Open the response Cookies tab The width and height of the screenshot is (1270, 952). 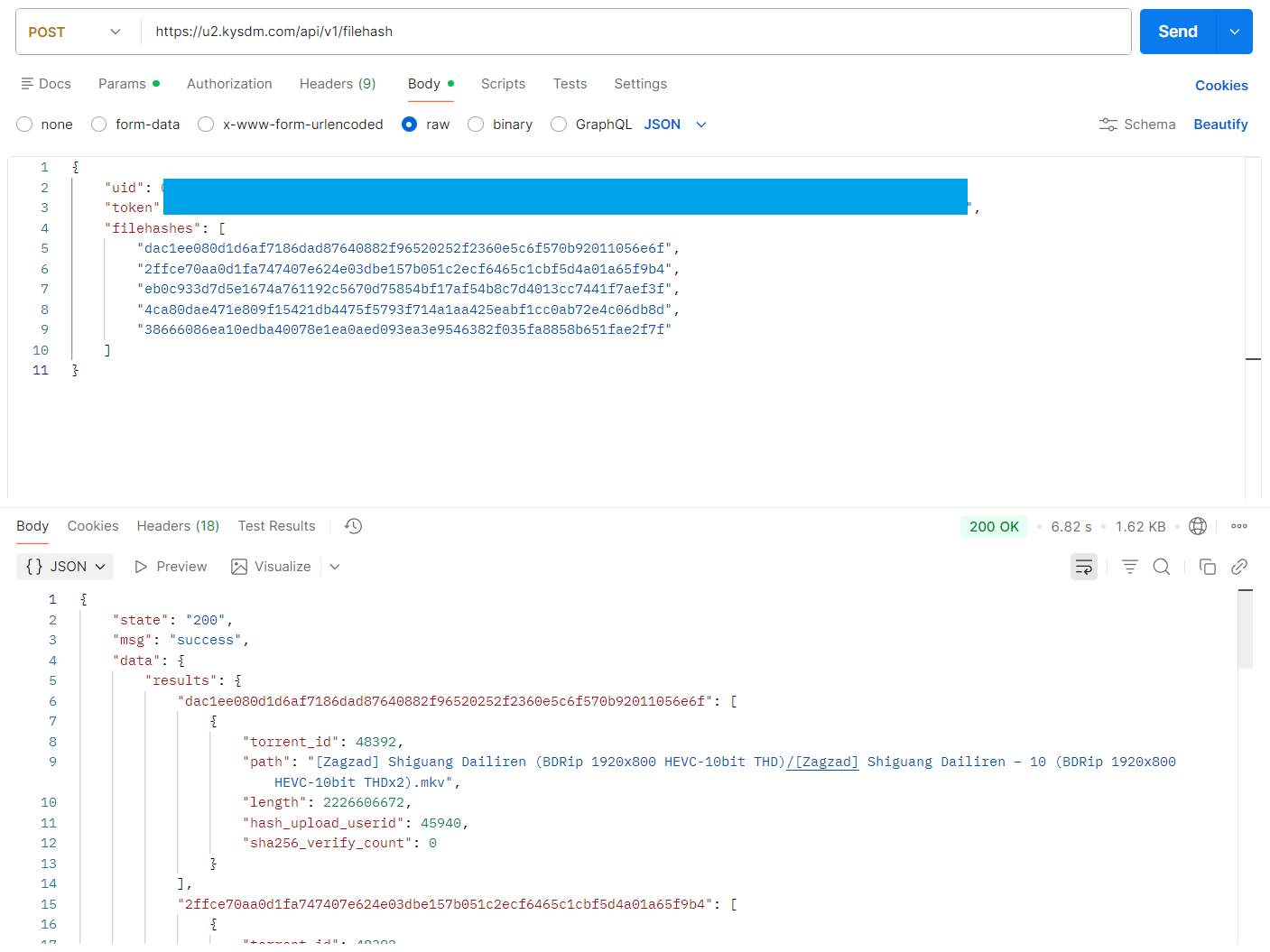(93, 526)
